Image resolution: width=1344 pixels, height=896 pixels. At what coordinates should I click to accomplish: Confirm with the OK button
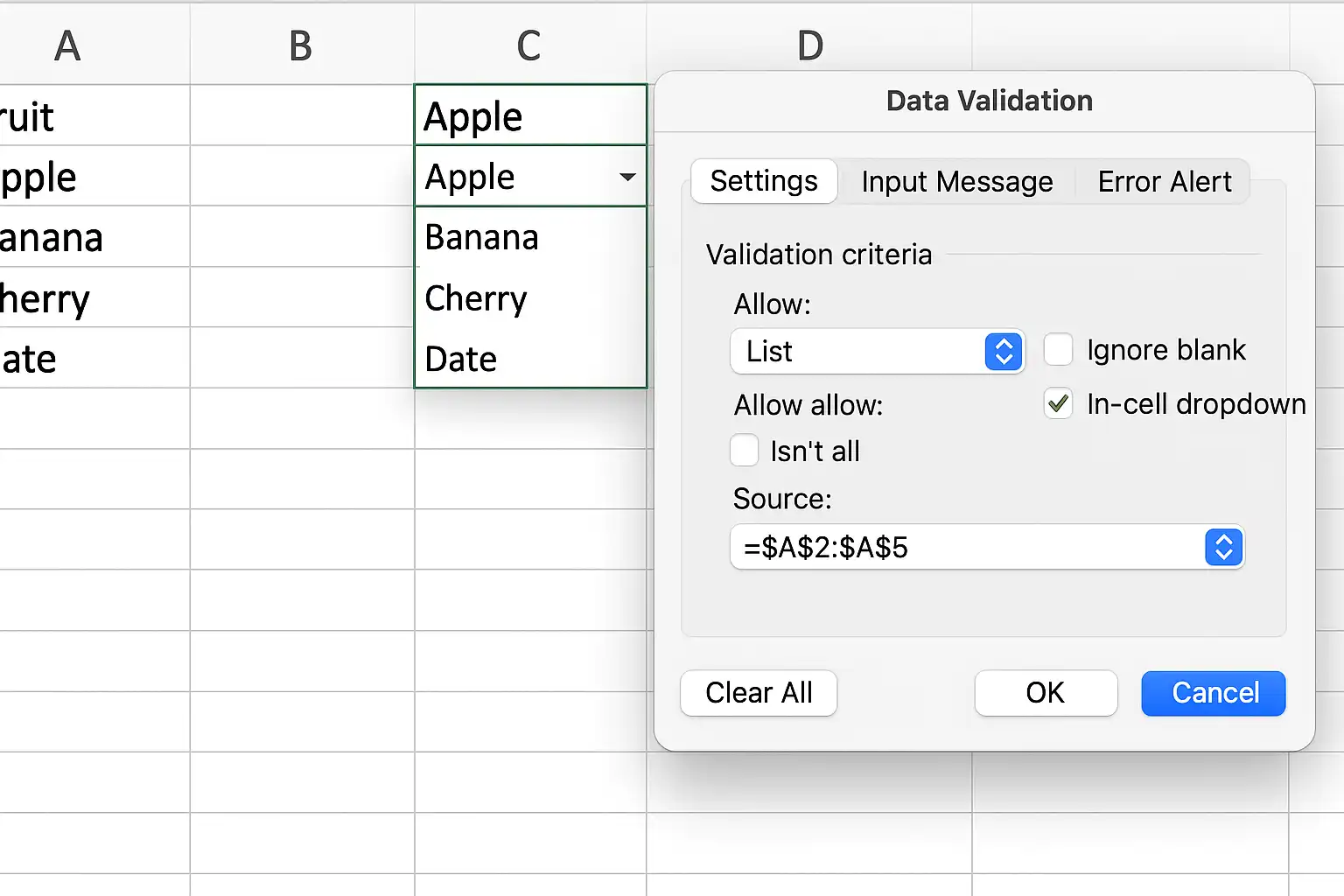click(1046, 693)
